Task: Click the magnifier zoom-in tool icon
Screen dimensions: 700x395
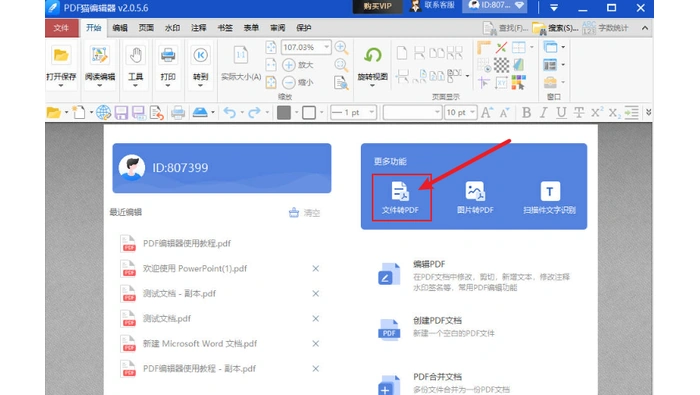Action: (x=342, y=47)
